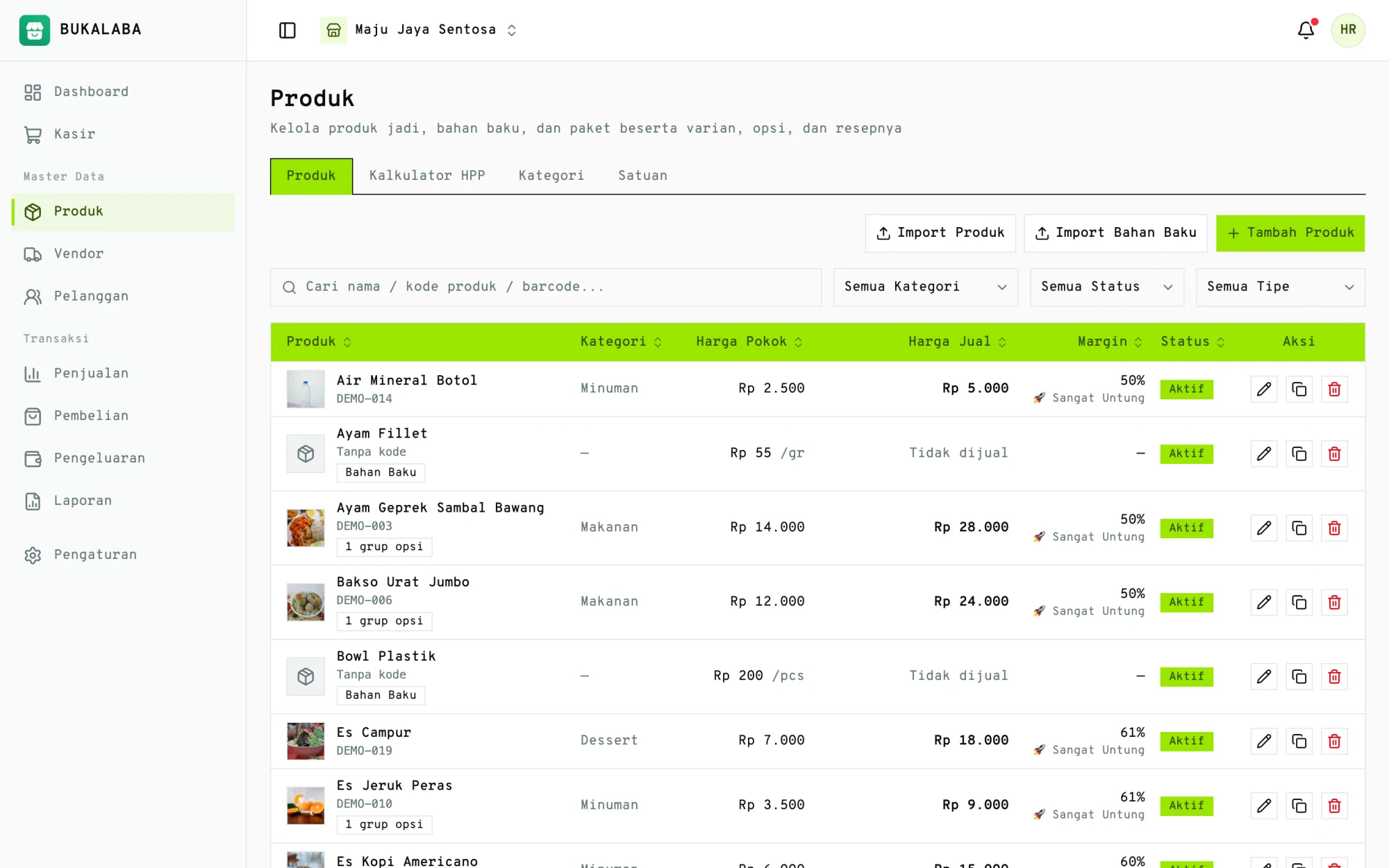Open the notifications bell
This screenshot has height=868, width=1389.
pyautogui.click(x=1306, y=30)
